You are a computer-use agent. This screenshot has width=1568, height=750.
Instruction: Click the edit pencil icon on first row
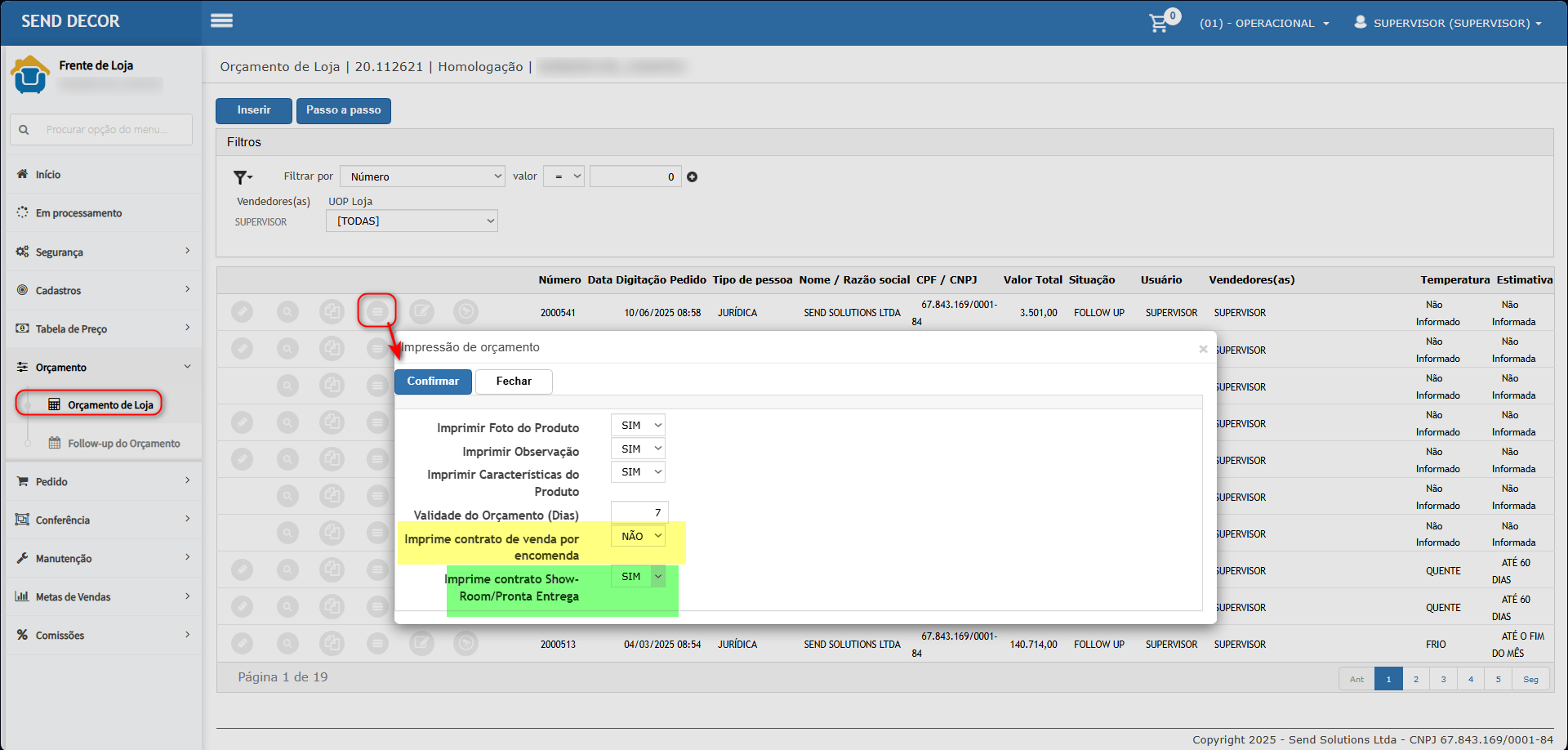coord(242,311)
